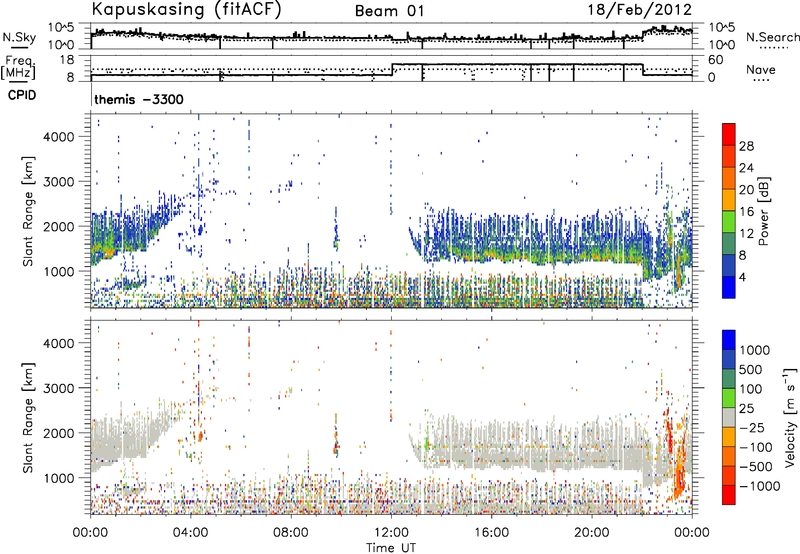Click '10^5' tick beside the N.Search label
This screenshot has height=554, width=800.
click(x=722, y=28)
